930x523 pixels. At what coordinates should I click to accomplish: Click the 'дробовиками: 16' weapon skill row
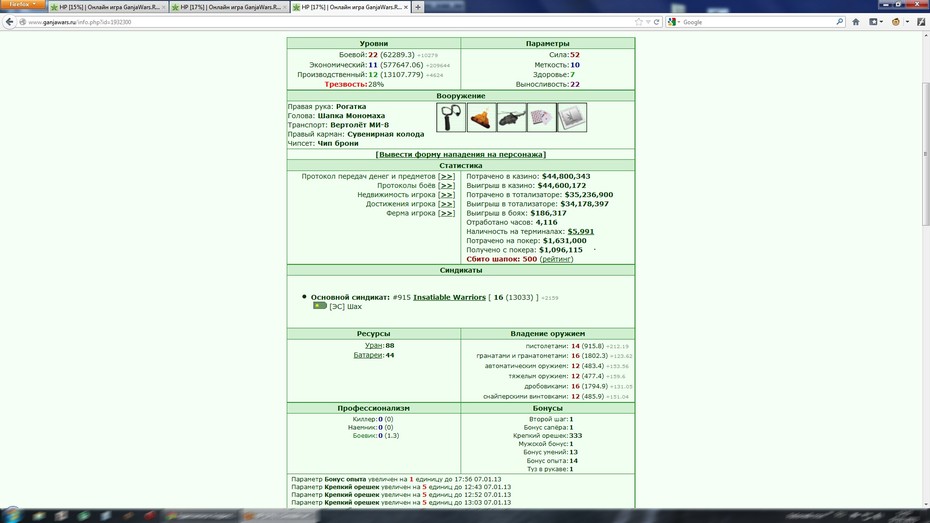578,386
